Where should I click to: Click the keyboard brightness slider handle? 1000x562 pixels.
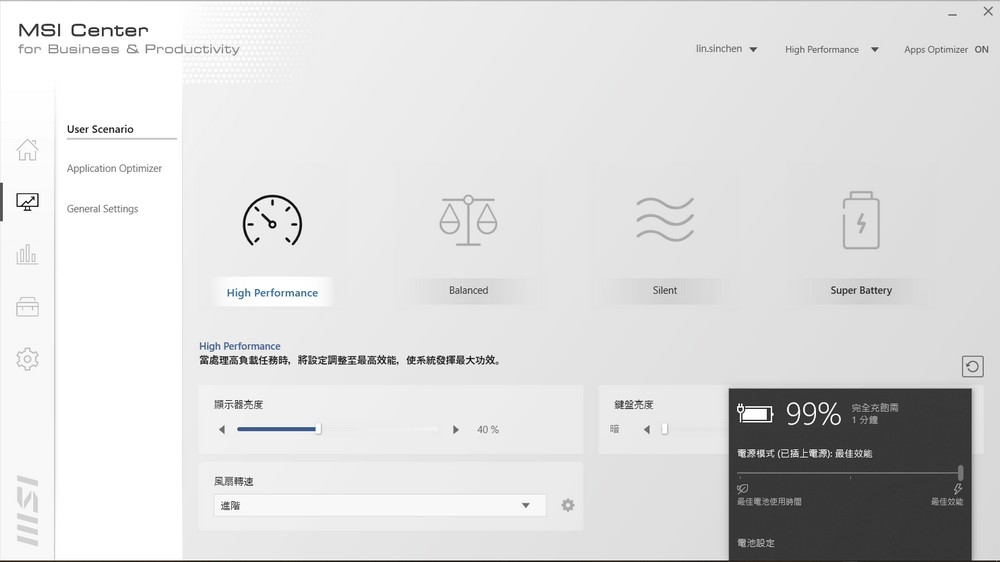point(665,429)
